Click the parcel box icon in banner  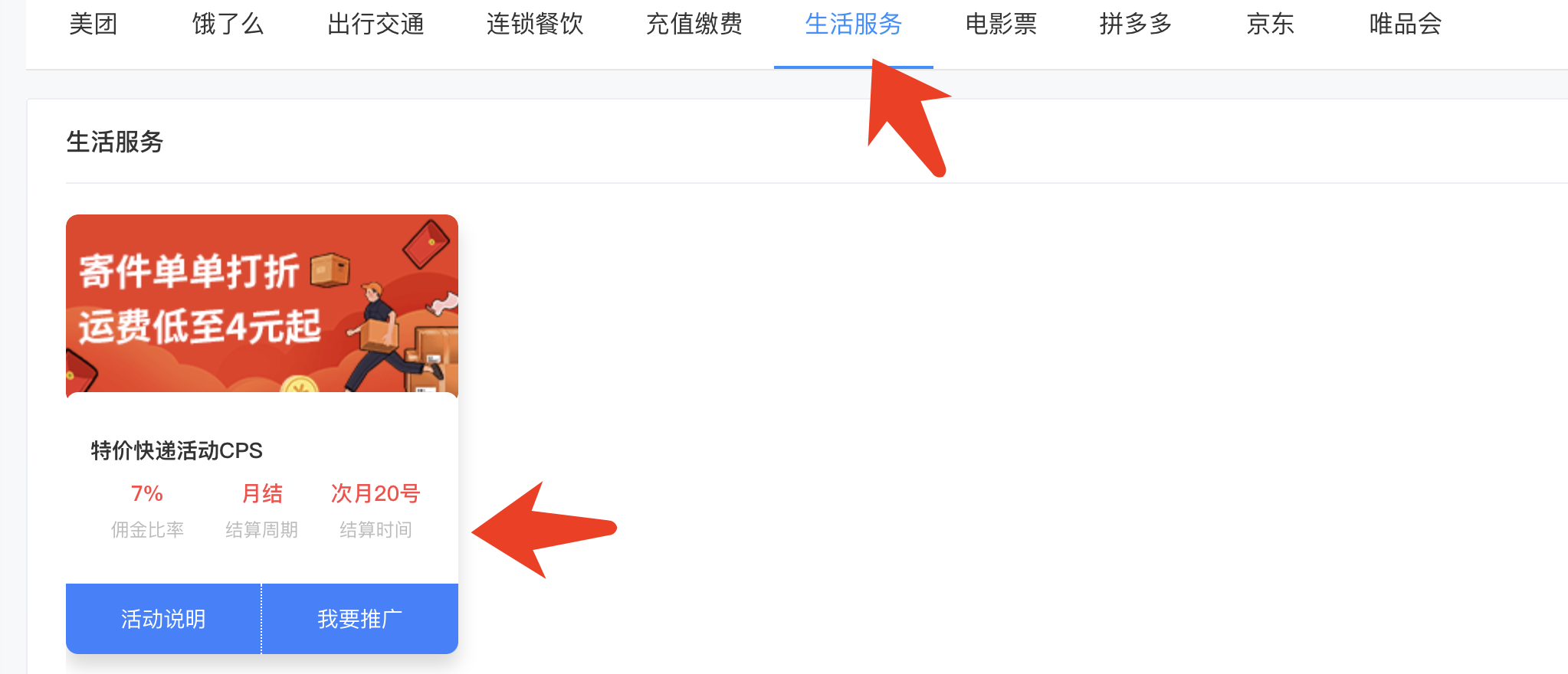[x=330, y=270]
